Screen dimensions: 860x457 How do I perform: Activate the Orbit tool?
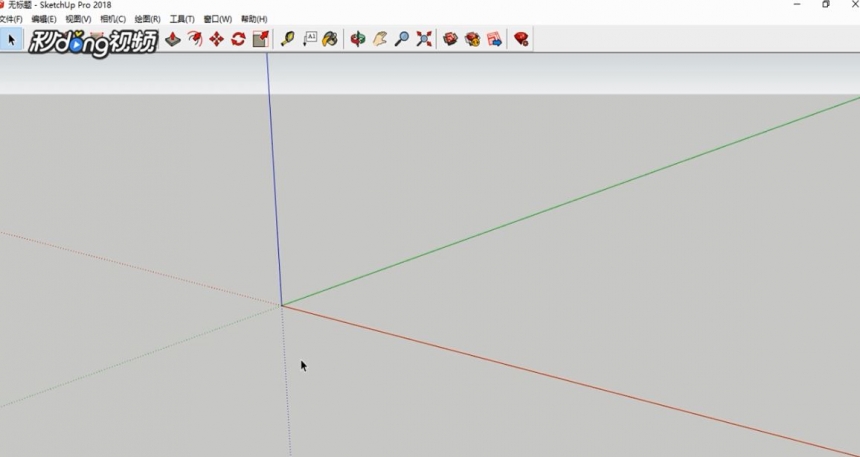click(358, 39)
